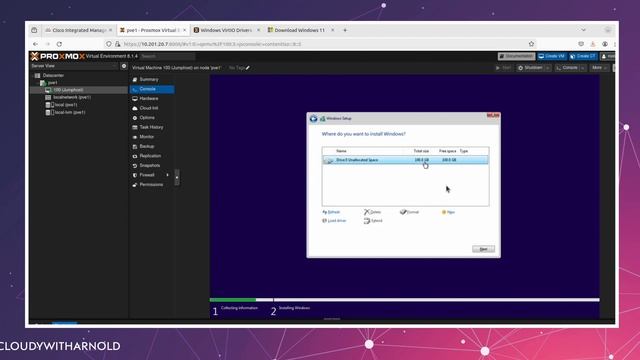The width and height of the screenshot is (640, 360).
Task: Click the Windows Setup back arrow
Action: pyautogui.click(x=313, y=119)
